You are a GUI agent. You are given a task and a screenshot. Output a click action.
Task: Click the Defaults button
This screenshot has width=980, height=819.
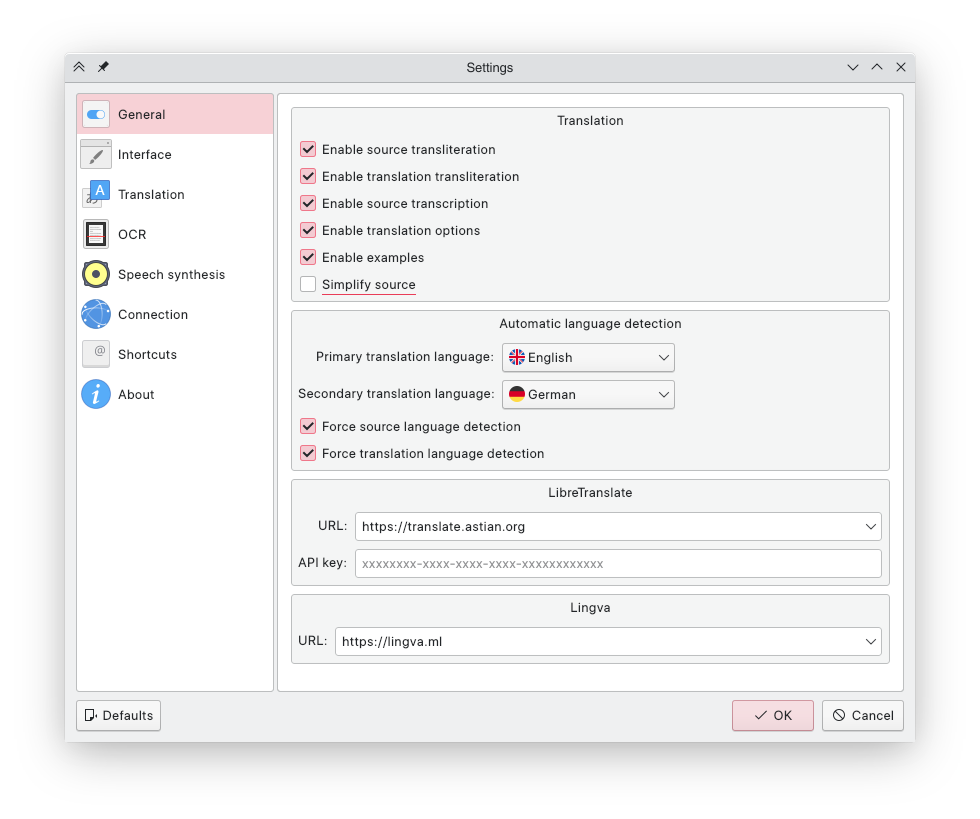tap(118, 715)
